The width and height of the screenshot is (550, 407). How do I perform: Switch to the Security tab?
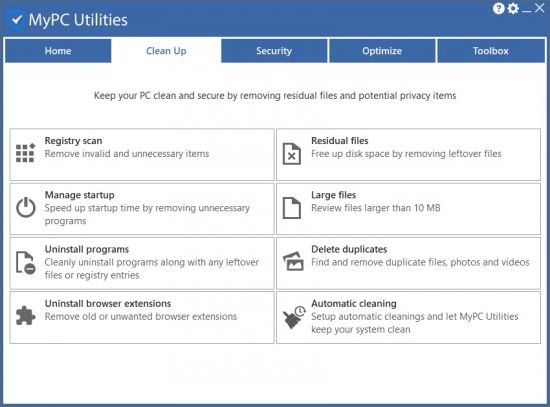(274, 51)
